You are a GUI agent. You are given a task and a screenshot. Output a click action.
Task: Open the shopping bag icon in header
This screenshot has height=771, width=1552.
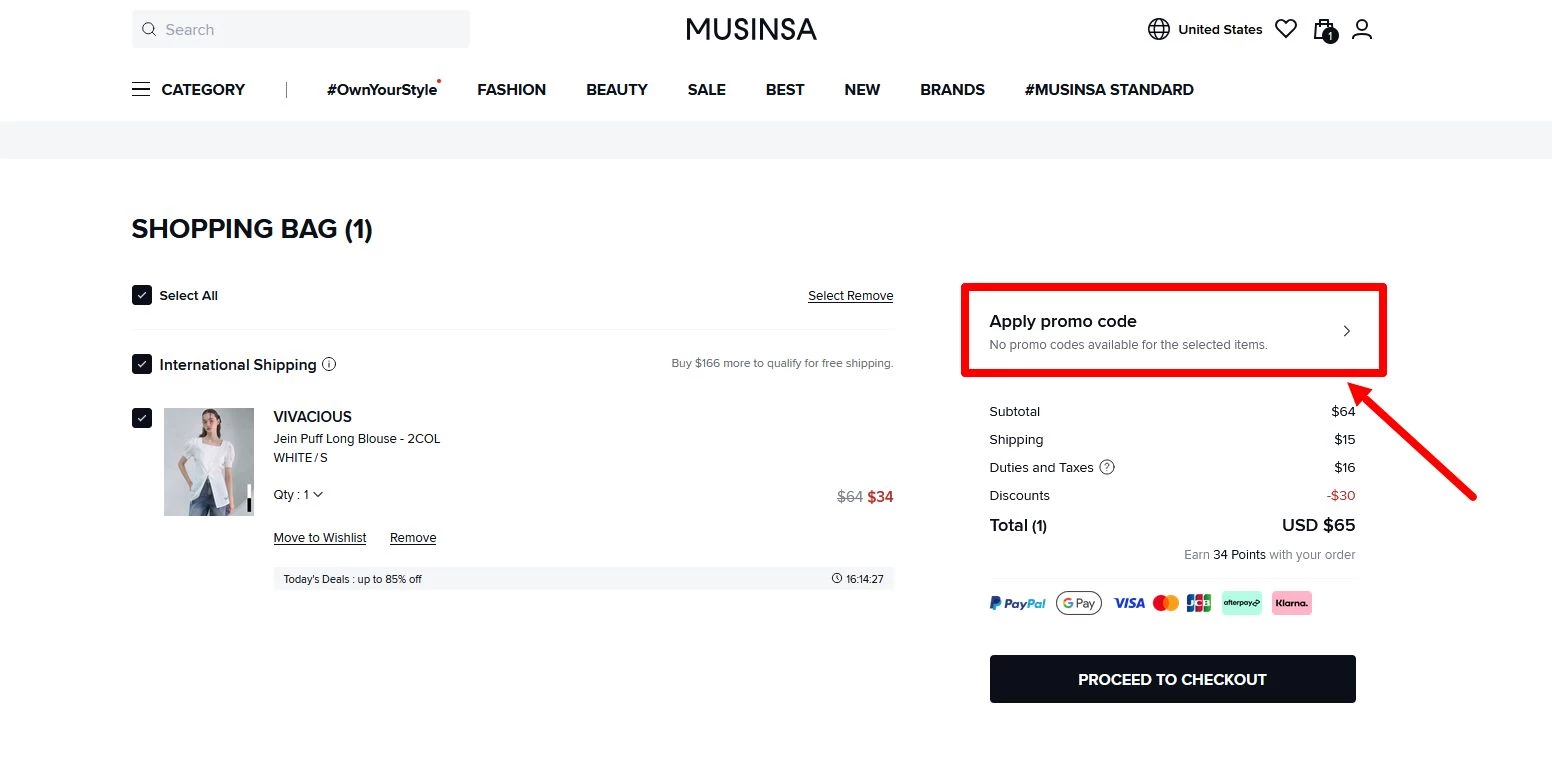pyautogui.click(x=1324, y=30)
